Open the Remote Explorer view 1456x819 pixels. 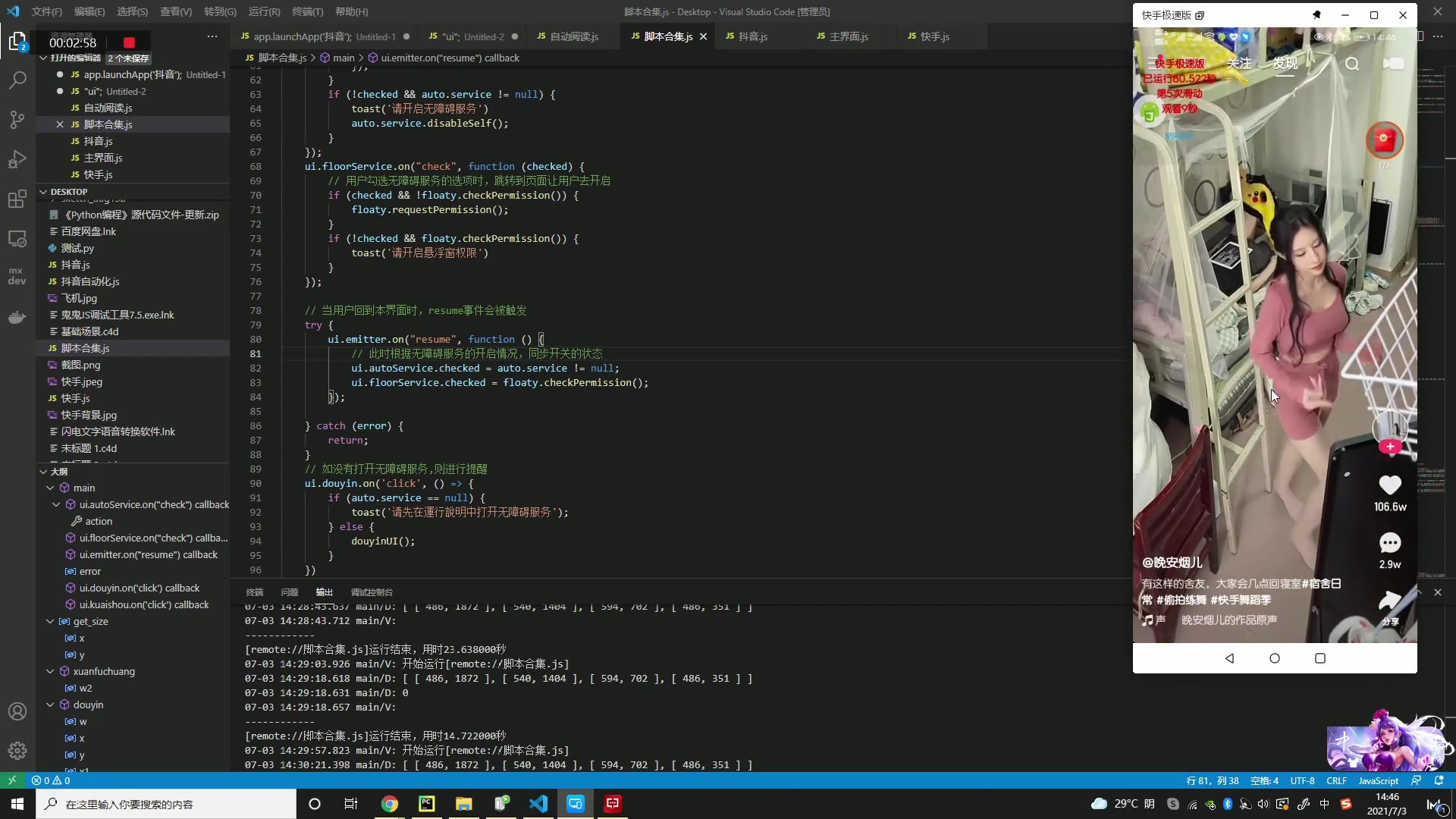[17, 239]
